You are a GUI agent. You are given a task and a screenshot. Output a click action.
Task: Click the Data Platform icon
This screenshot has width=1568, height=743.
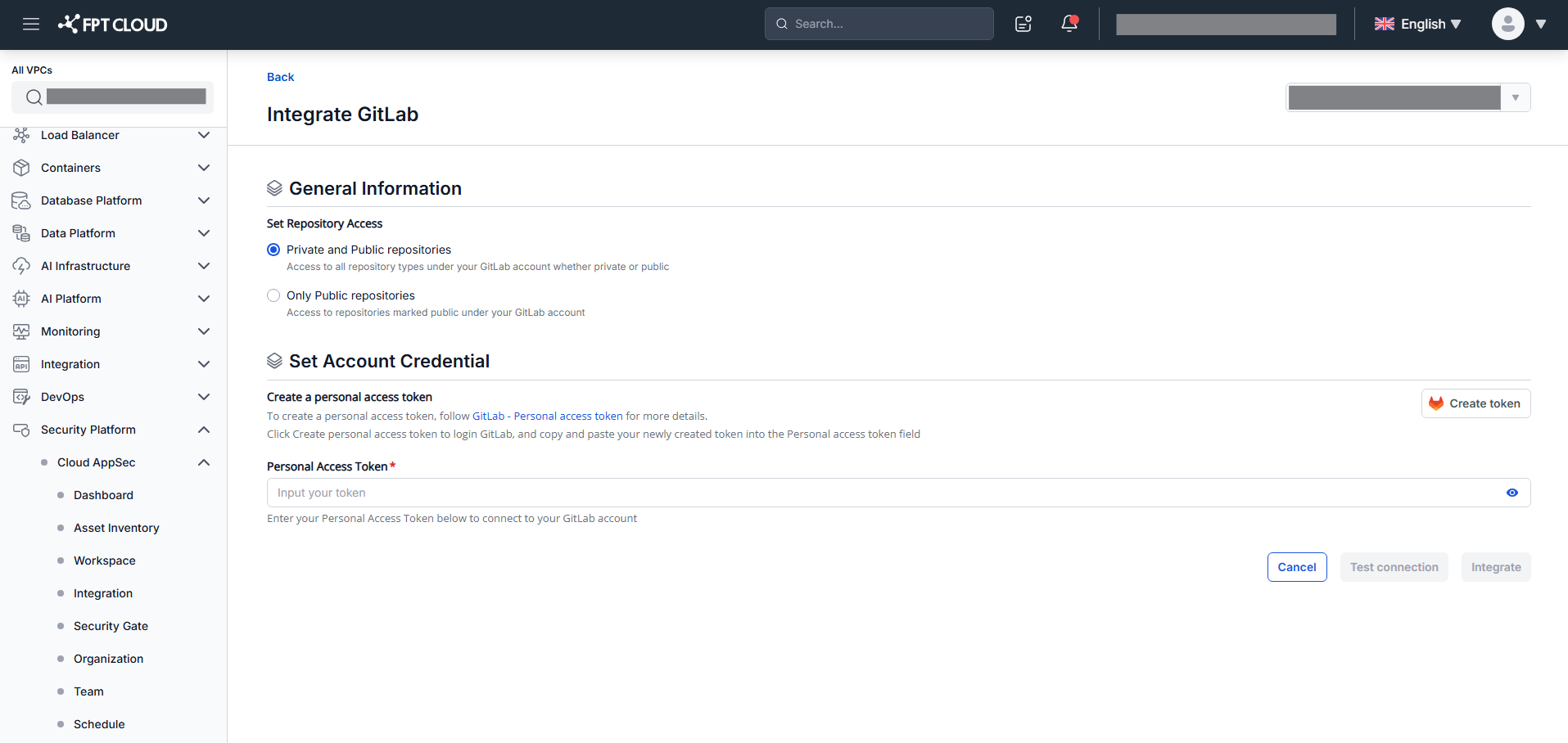click(x=21, y=233)
